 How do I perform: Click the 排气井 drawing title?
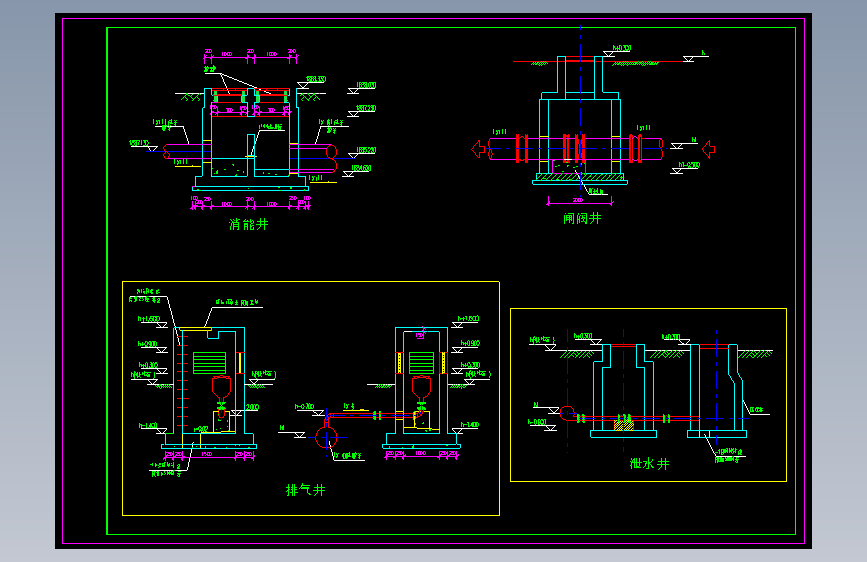(x=305, y=490)
